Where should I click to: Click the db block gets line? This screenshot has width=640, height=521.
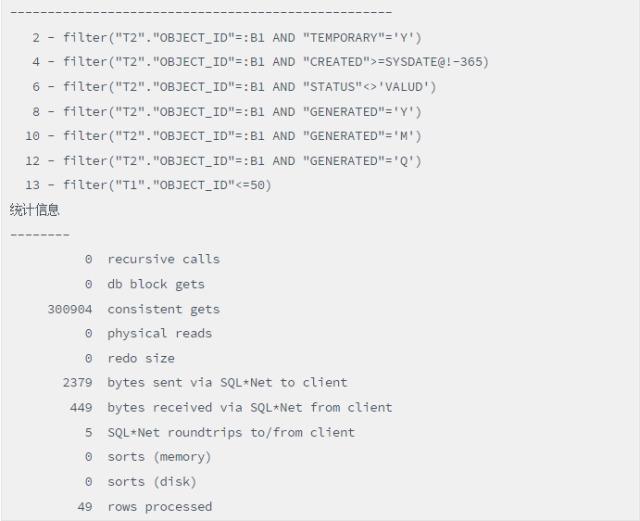(155, 284)
